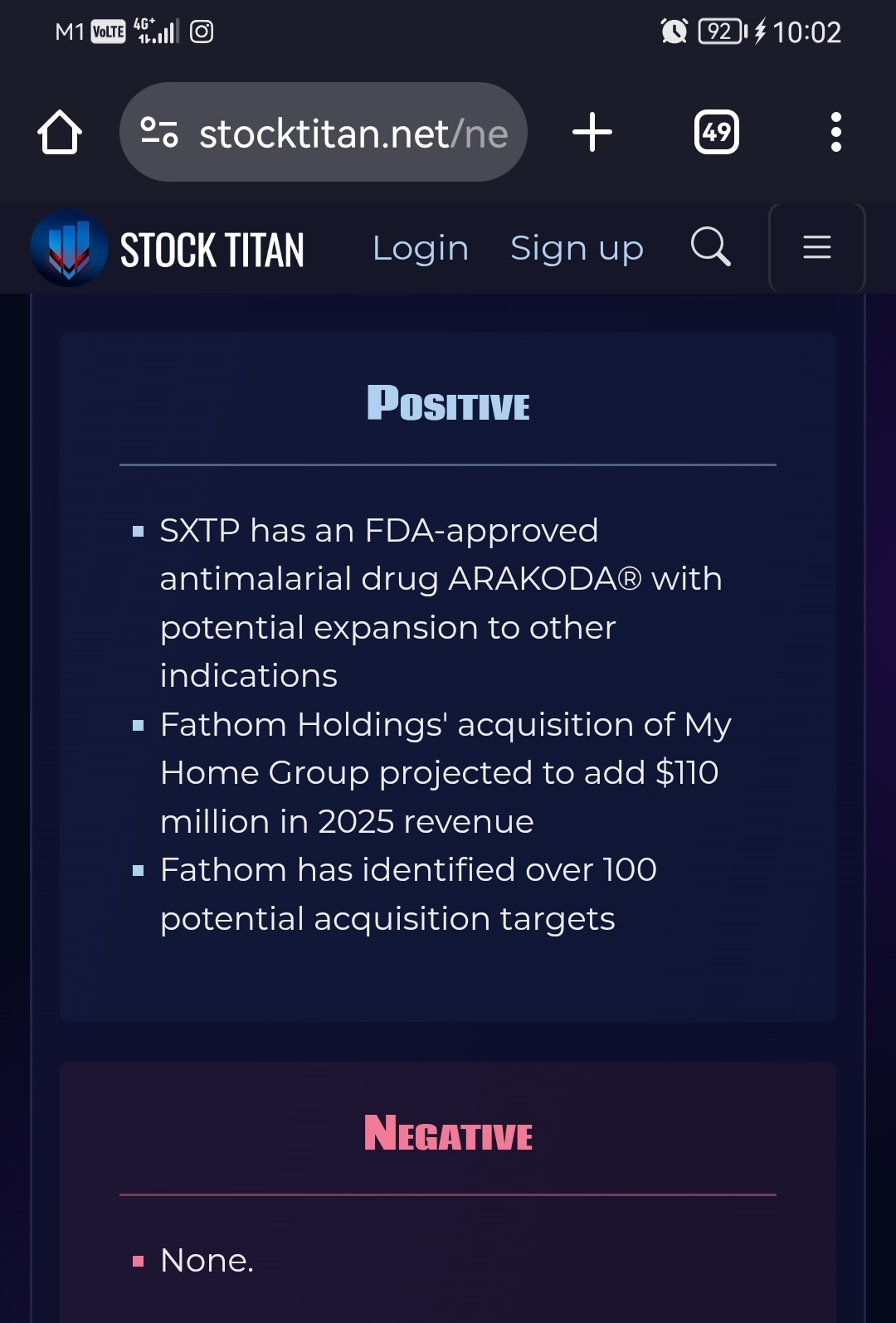Tap the browser home icon
The image size is (896, 1323).
click(60, 132)
